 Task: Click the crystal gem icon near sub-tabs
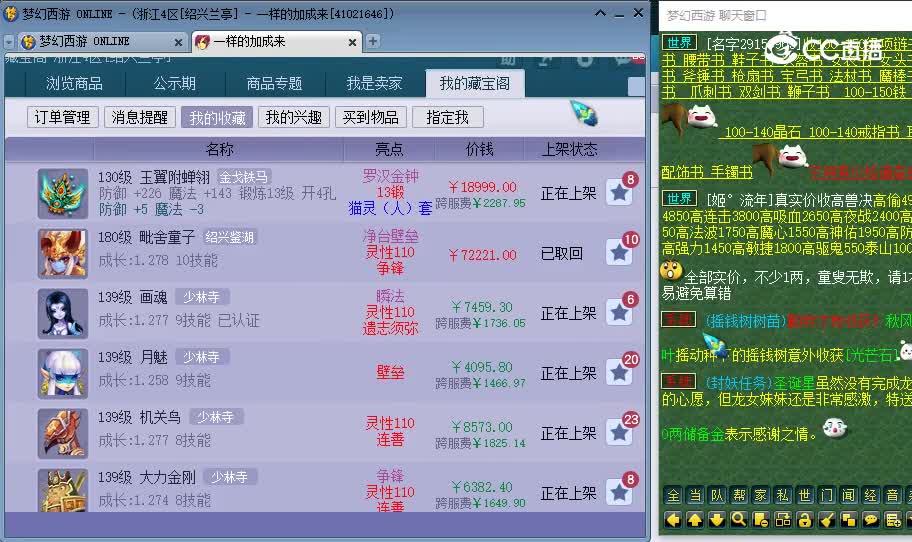click(x=584, y=113)
